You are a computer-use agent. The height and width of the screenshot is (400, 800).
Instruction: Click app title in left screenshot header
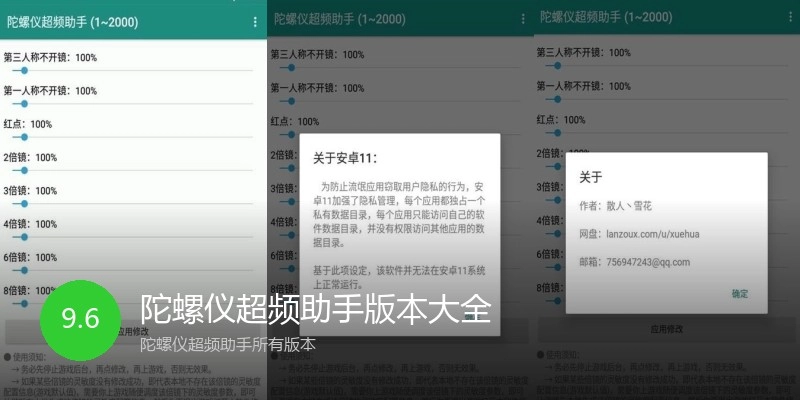[x=72, y=22]
